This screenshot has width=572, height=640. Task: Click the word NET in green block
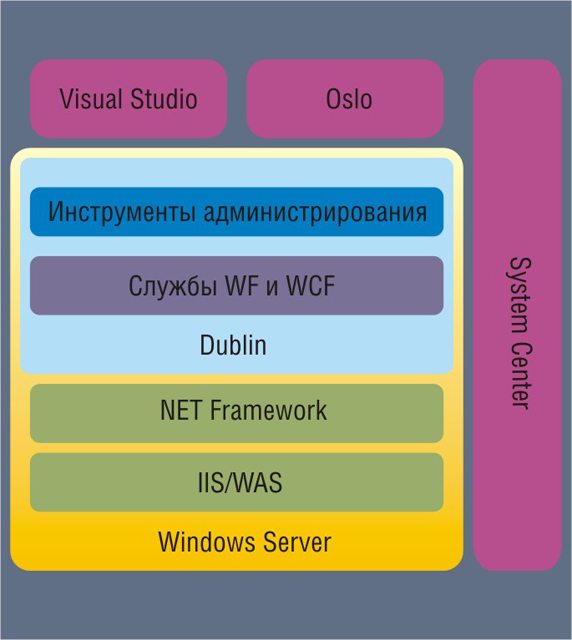[x=181, y=410]
